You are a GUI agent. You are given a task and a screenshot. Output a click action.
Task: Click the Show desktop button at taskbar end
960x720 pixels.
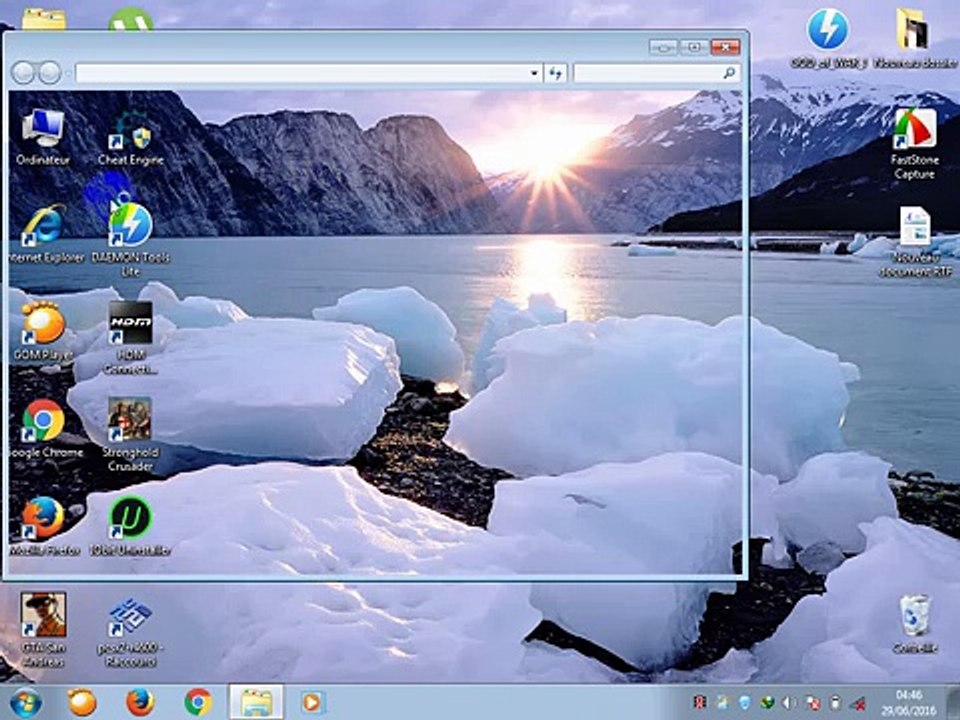coord(954,702)
